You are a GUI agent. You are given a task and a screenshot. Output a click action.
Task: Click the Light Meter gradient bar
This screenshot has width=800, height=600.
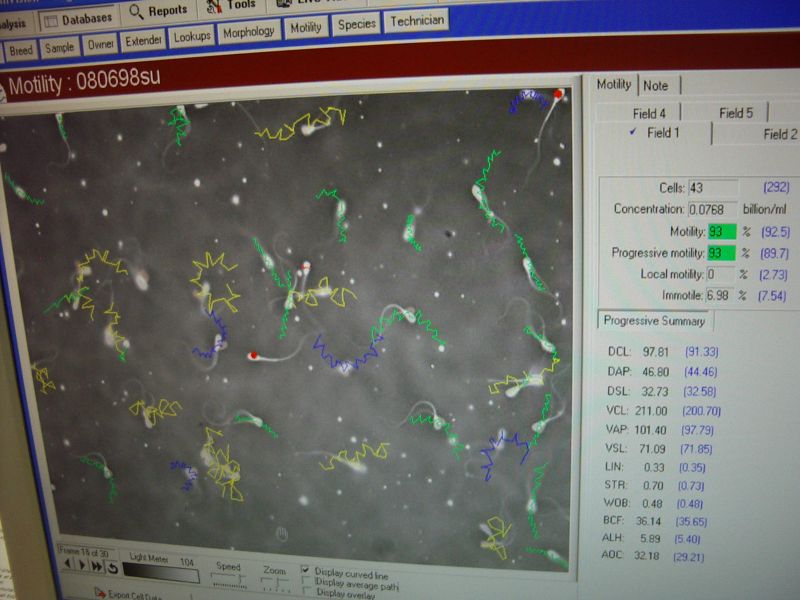[x=161, y=573]
